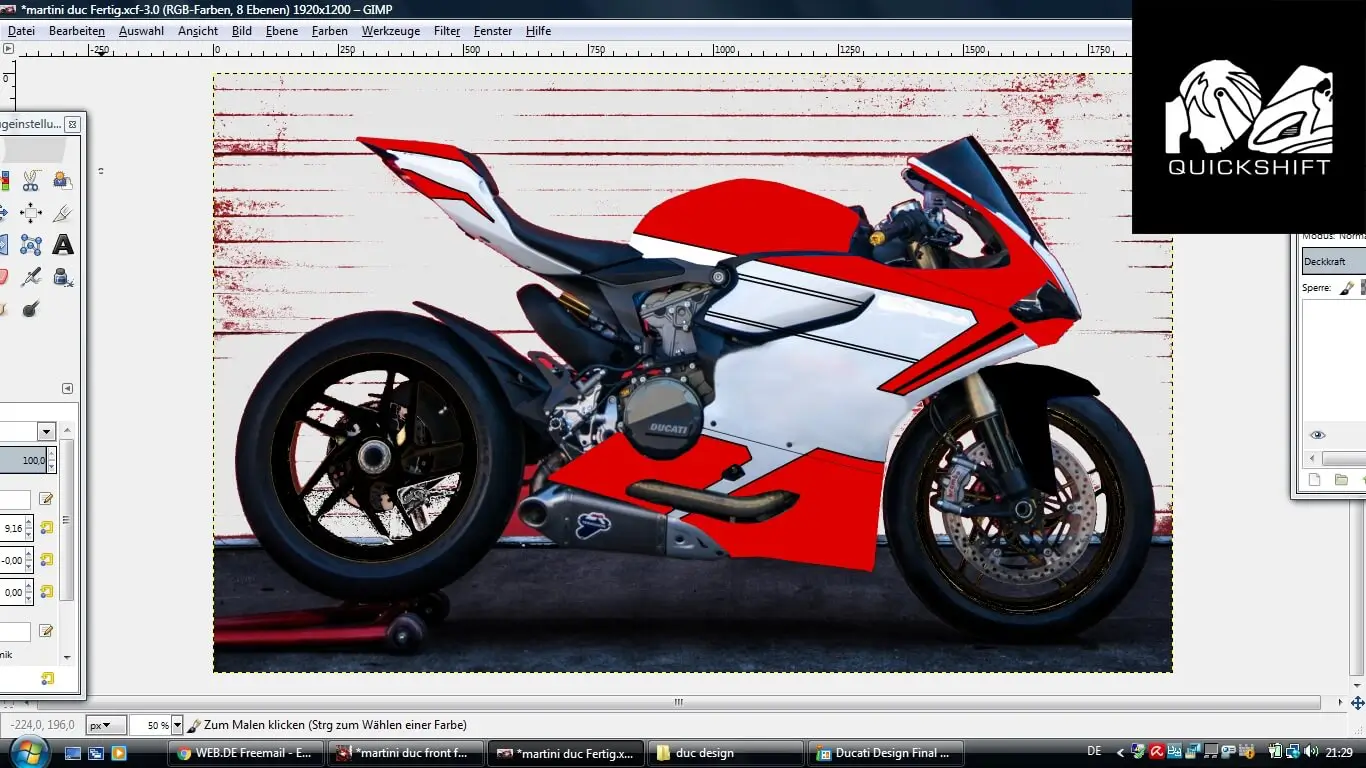
Task: Switch to martini duc Fertig taskbar window
Action: point(567,753)
